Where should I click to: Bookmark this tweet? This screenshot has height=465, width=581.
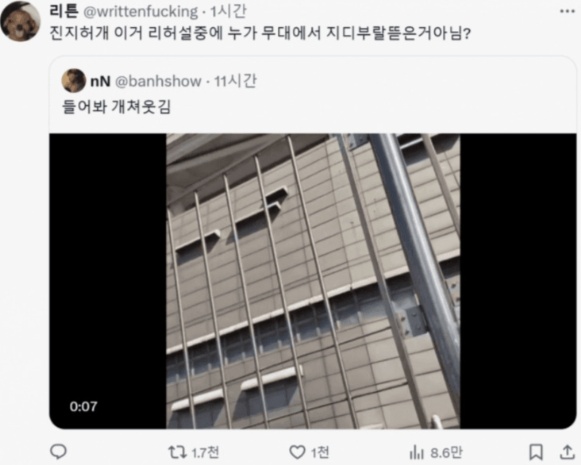point(536,452)
